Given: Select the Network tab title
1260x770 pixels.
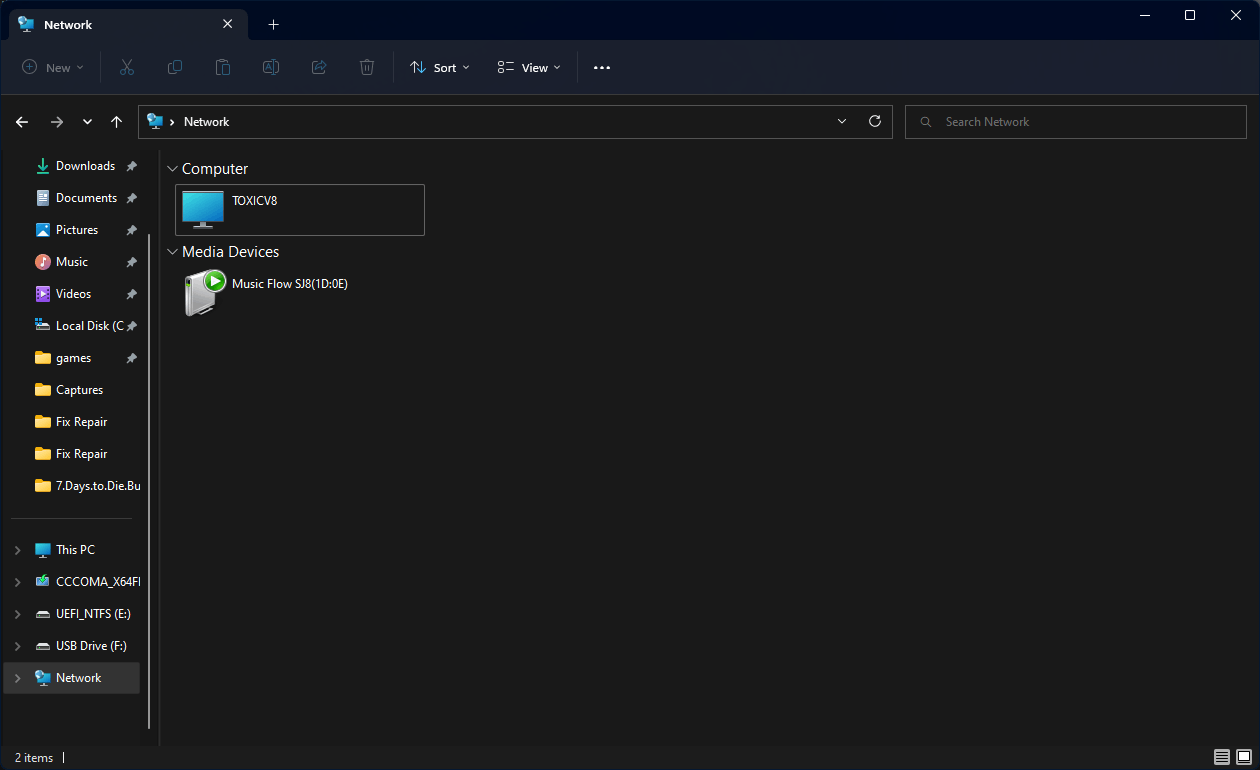Looking at the screenshot, I should click(x=68, y=25).
